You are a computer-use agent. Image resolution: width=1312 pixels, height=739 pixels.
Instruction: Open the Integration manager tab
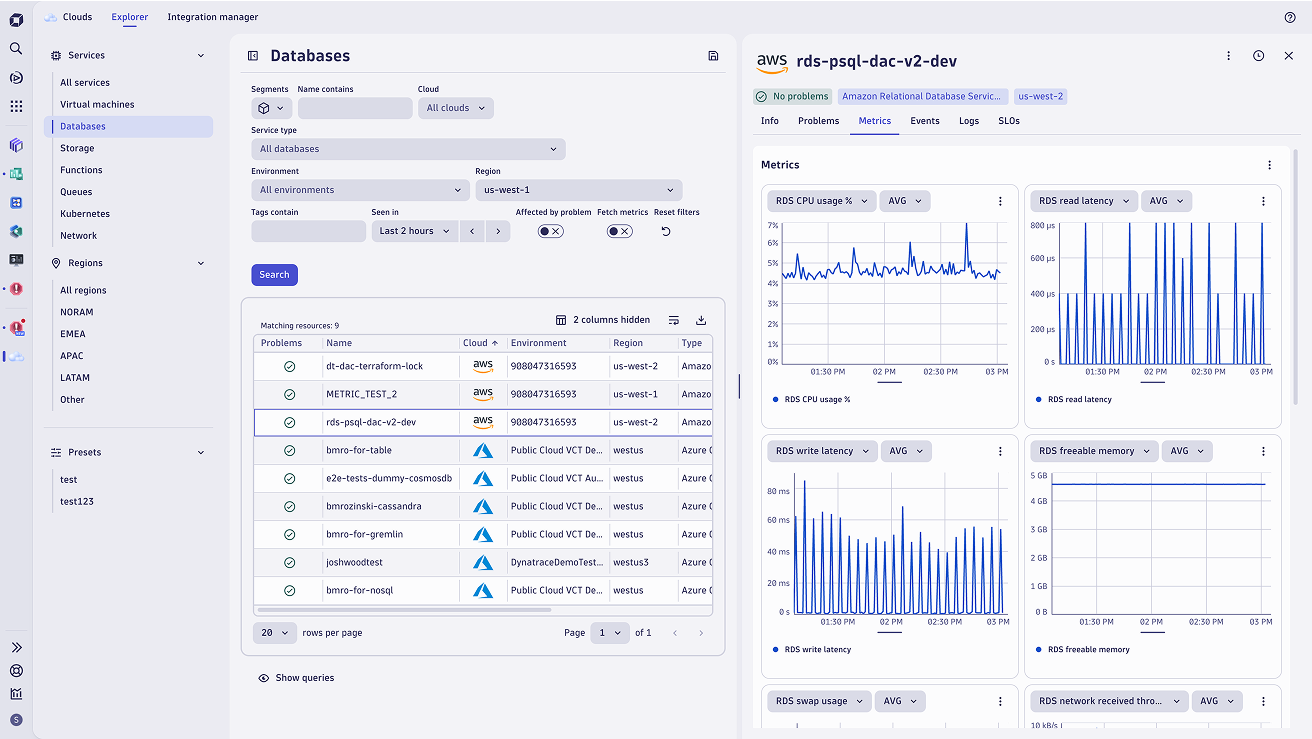pos(212,17)
